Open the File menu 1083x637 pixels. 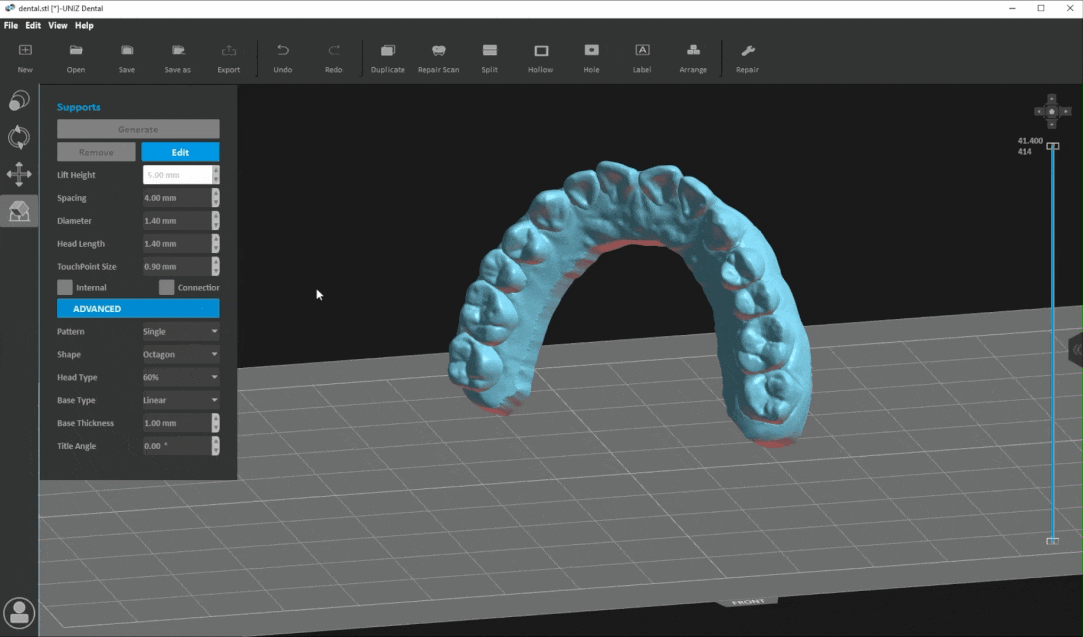point(11,25)
